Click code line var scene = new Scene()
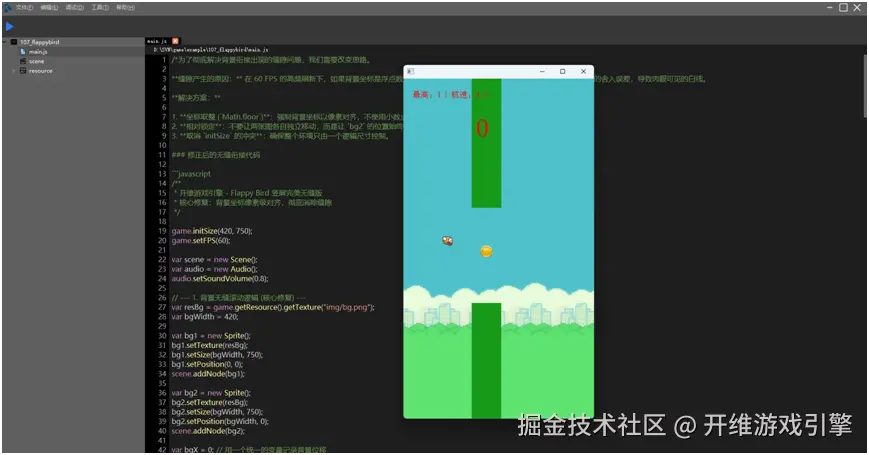869x455 pixels. pos(214,259)
